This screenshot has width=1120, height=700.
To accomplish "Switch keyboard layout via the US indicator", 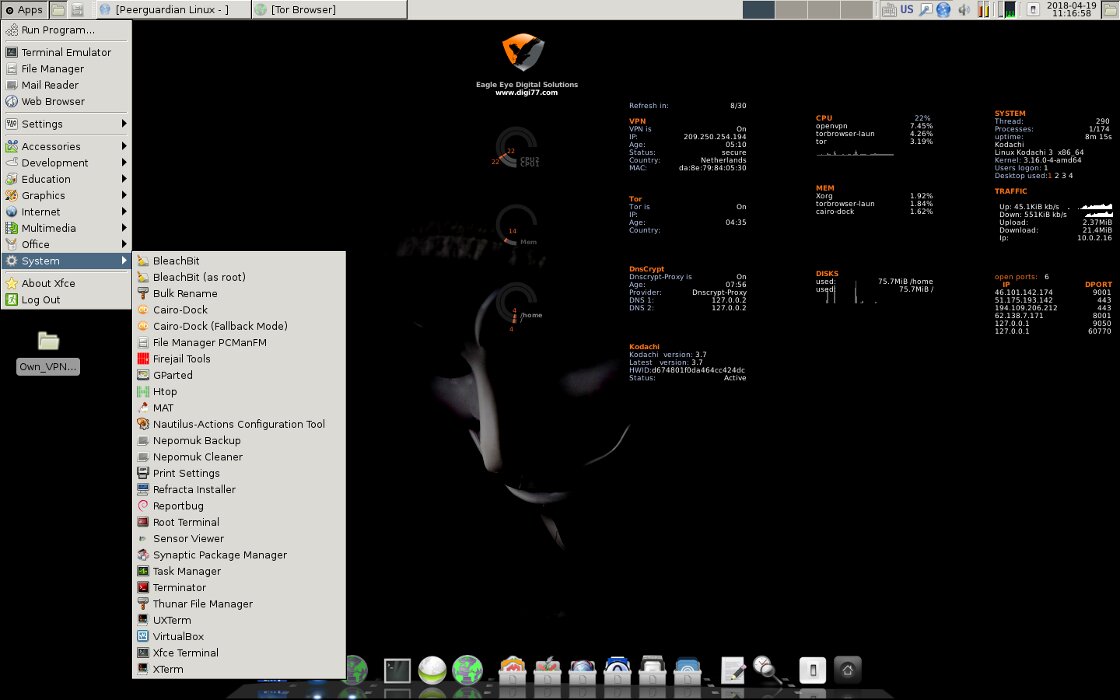I will [x=906, y=10].
